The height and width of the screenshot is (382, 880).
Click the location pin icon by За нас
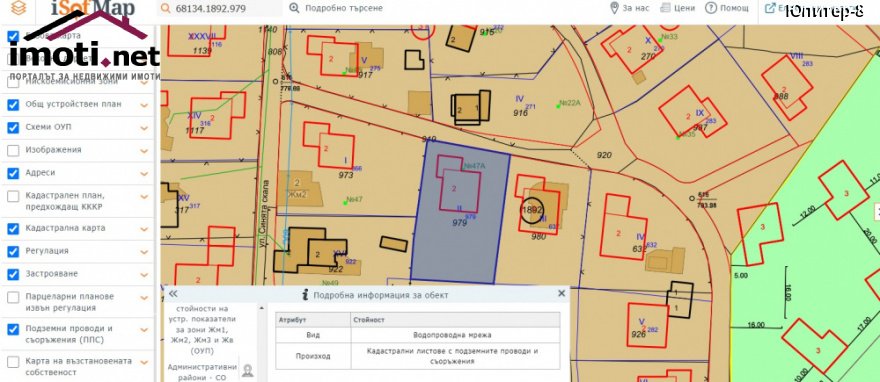coord(614,8)
